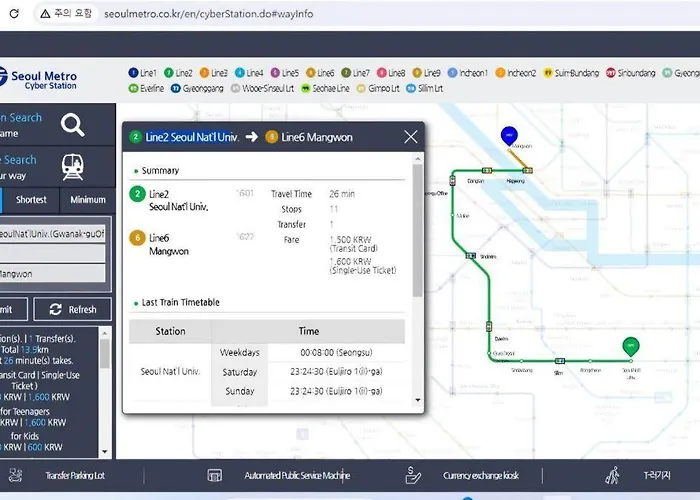The height and width of the screenshot is (500, 700).
Task: Toggle Line4 in the line legend
Action: click(x=249, y=73)
